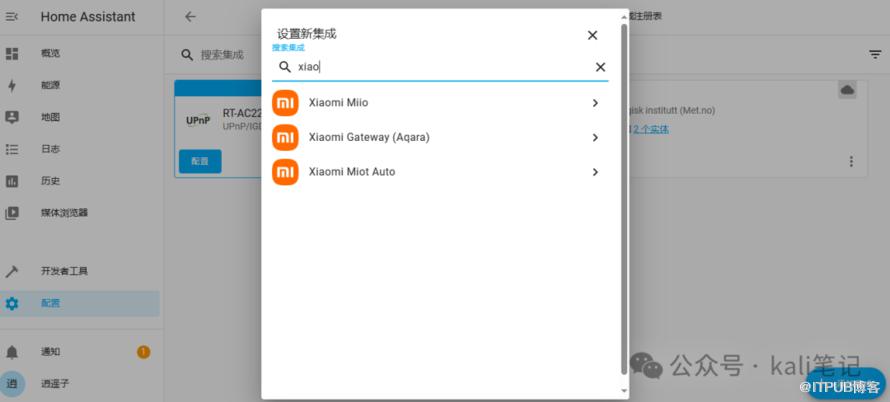
Task: Click the cloud icon on Met.no card
Action: pyautogui.click(x=847, y=90)
